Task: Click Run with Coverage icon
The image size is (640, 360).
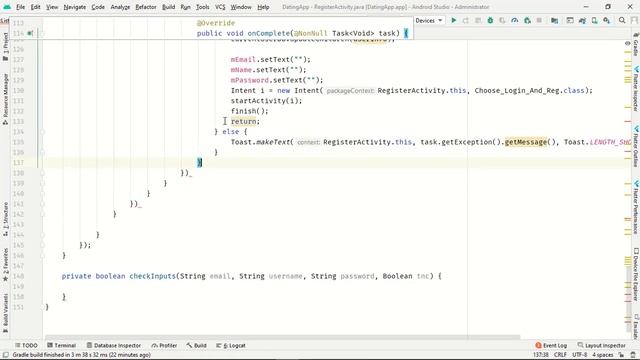Action: click(502, 20)
